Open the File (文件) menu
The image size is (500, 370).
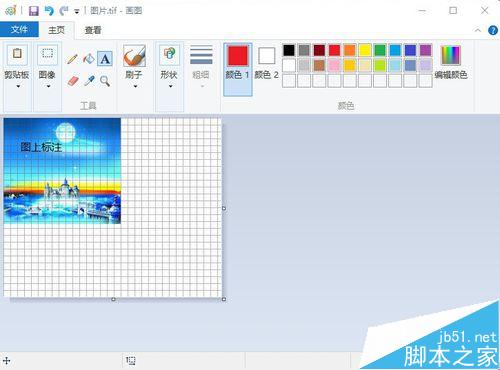point(19,29)
